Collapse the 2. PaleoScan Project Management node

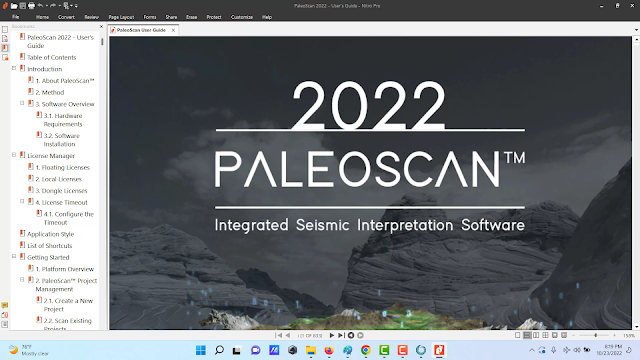pyautogui.click(x=22, y=280)
